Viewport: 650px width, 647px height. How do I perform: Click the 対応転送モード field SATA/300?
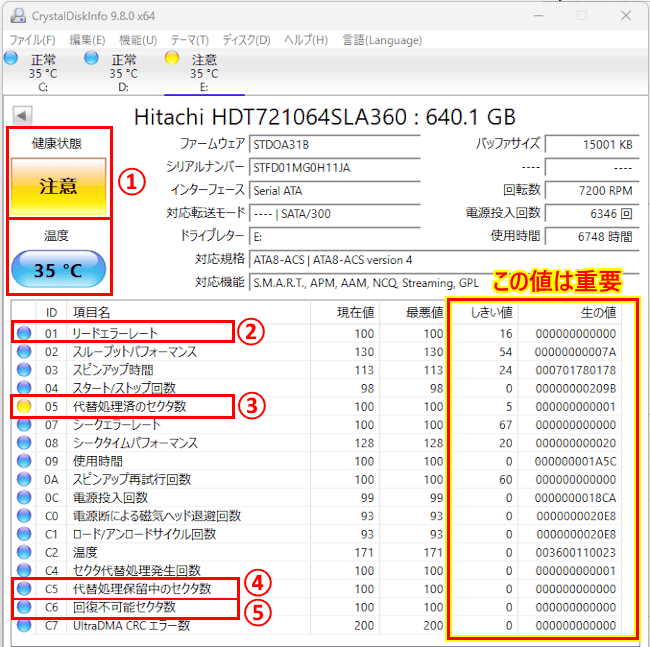click(x=335, y=213)
